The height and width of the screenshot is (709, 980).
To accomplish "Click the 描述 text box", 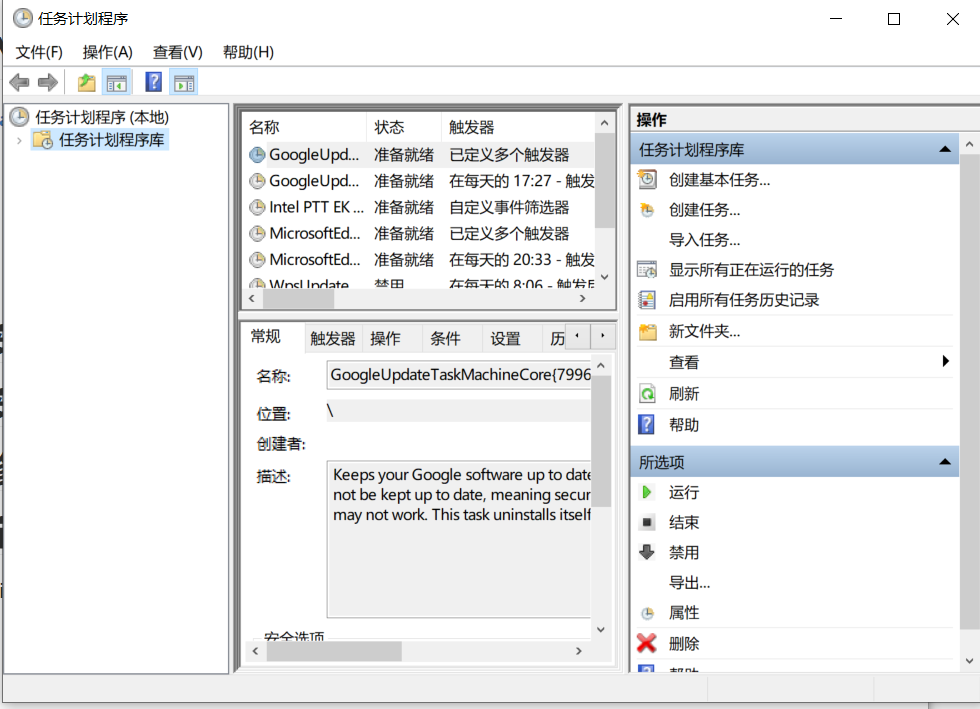I will (459, 540).
